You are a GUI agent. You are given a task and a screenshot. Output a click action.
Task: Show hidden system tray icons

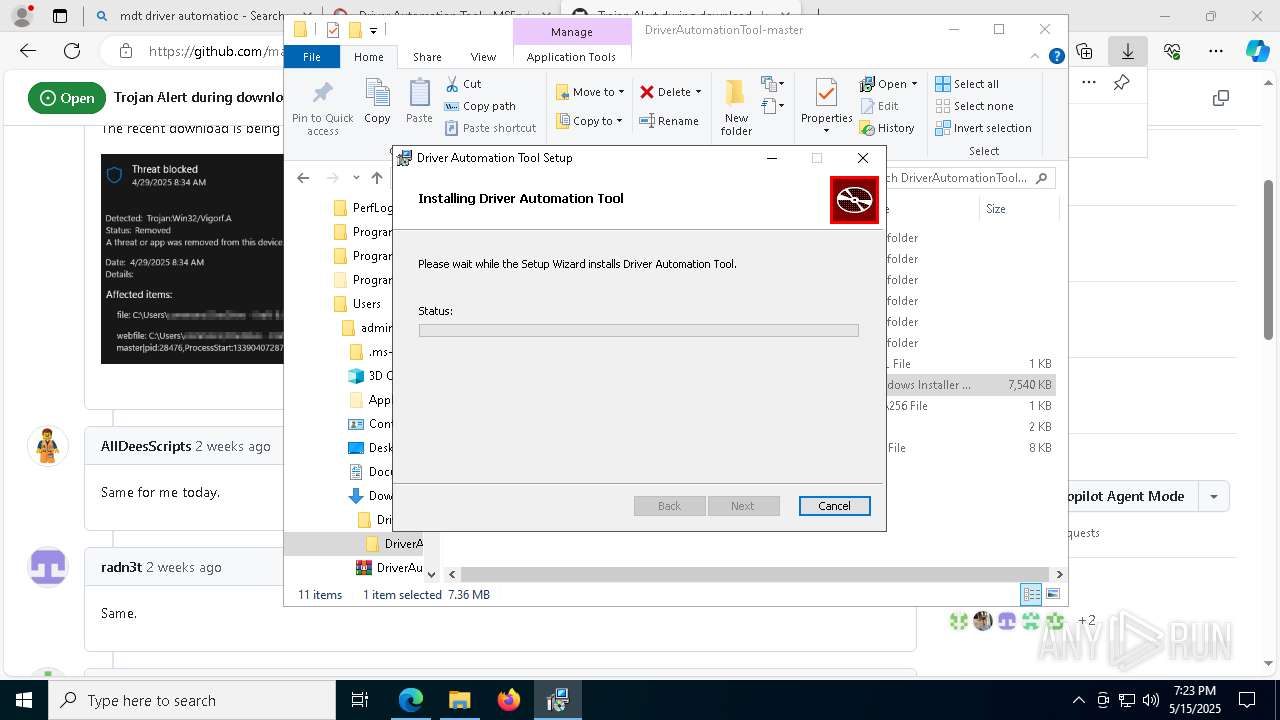point(1078,700)
